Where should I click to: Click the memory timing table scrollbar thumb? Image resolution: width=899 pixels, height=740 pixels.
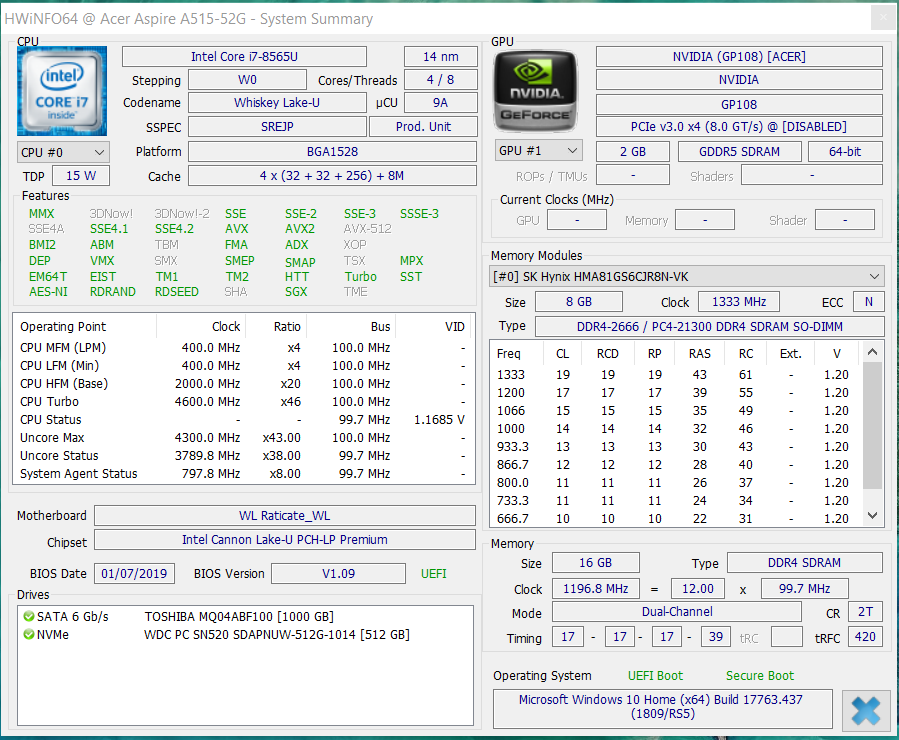click(x=872, y=425)
